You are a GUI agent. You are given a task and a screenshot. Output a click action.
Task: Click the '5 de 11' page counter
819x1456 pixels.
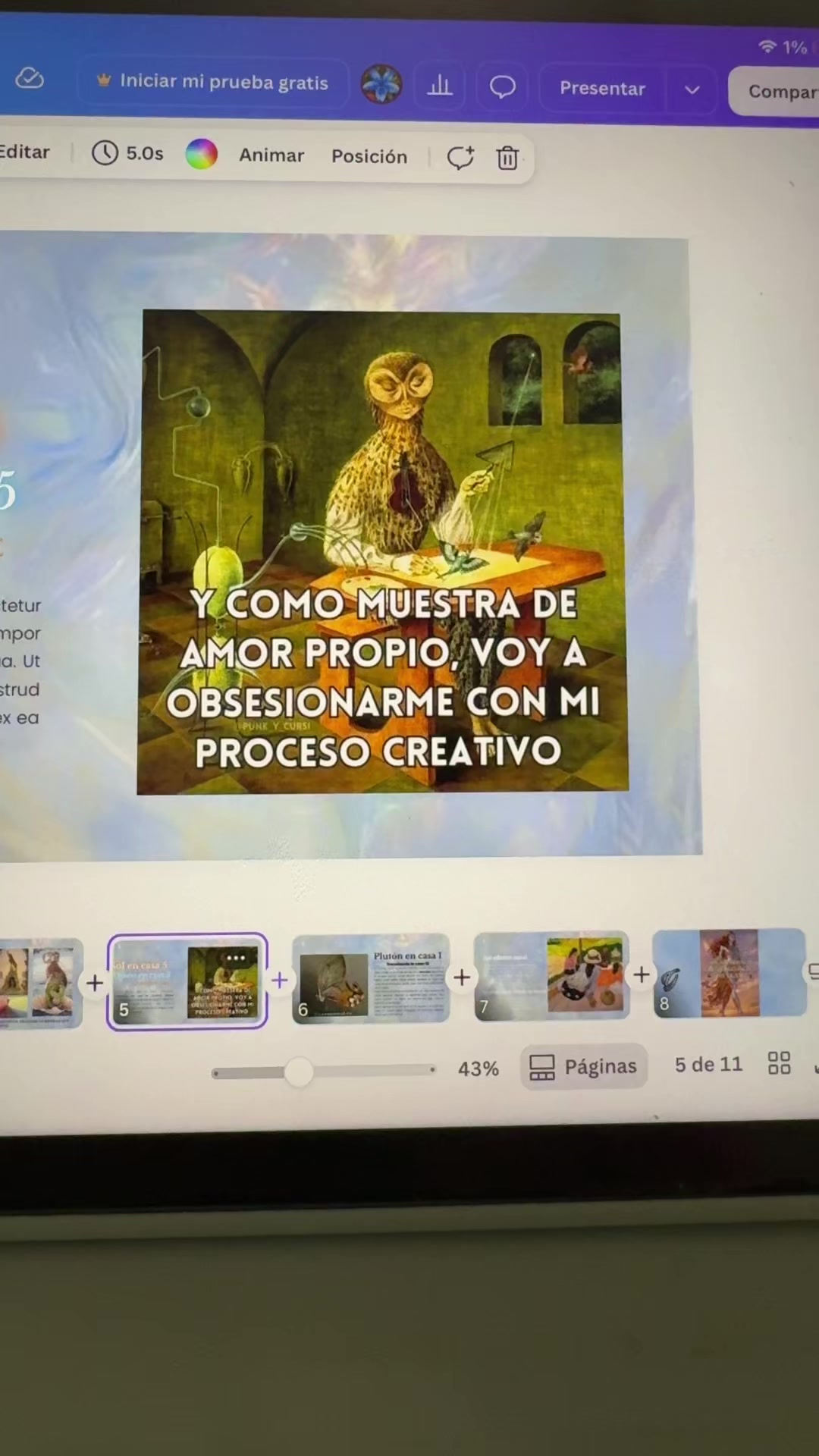pyautogui.click(x=708, y=1064)
